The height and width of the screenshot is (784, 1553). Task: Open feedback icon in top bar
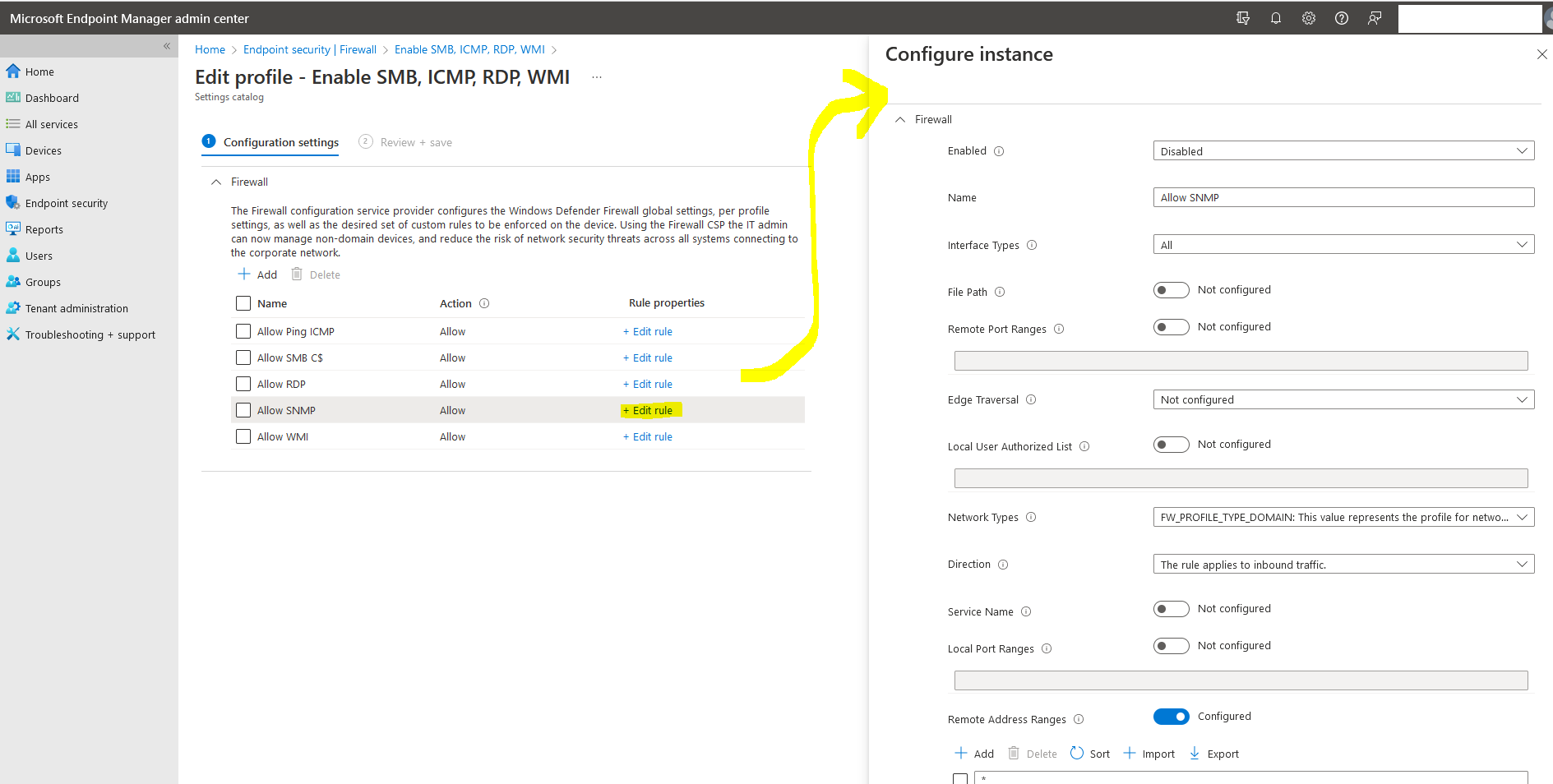(1375, 18)
